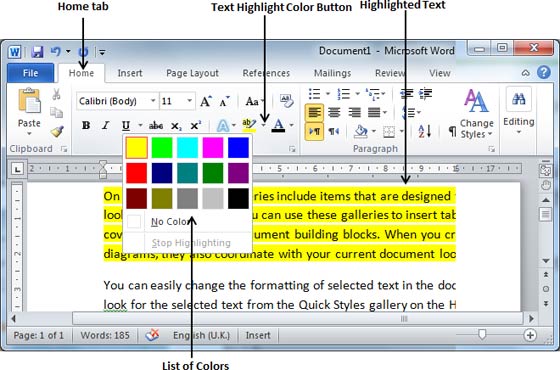This screenshot has width=560, height=370.
Task: Open the Calibri (Body) font dropdown
Action: (x=153, y=101)
